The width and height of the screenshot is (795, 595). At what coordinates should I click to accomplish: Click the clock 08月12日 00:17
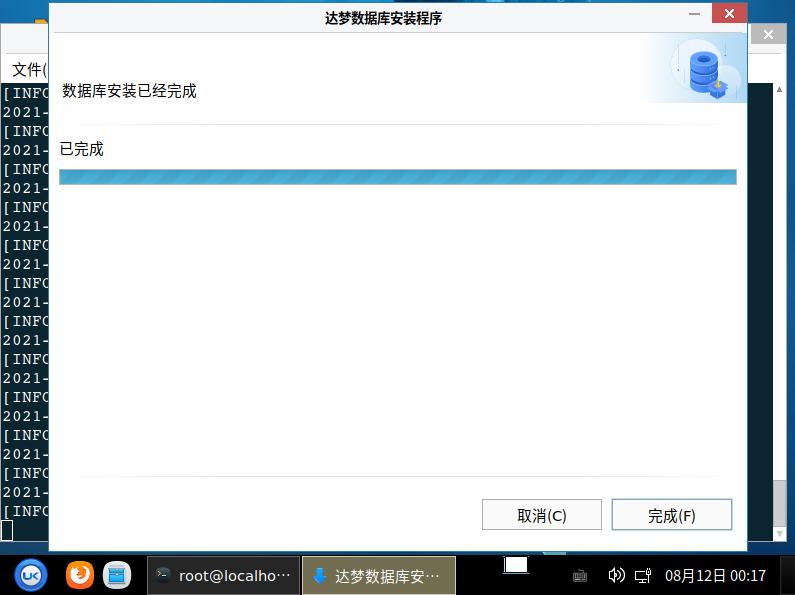tap(715, 576)
